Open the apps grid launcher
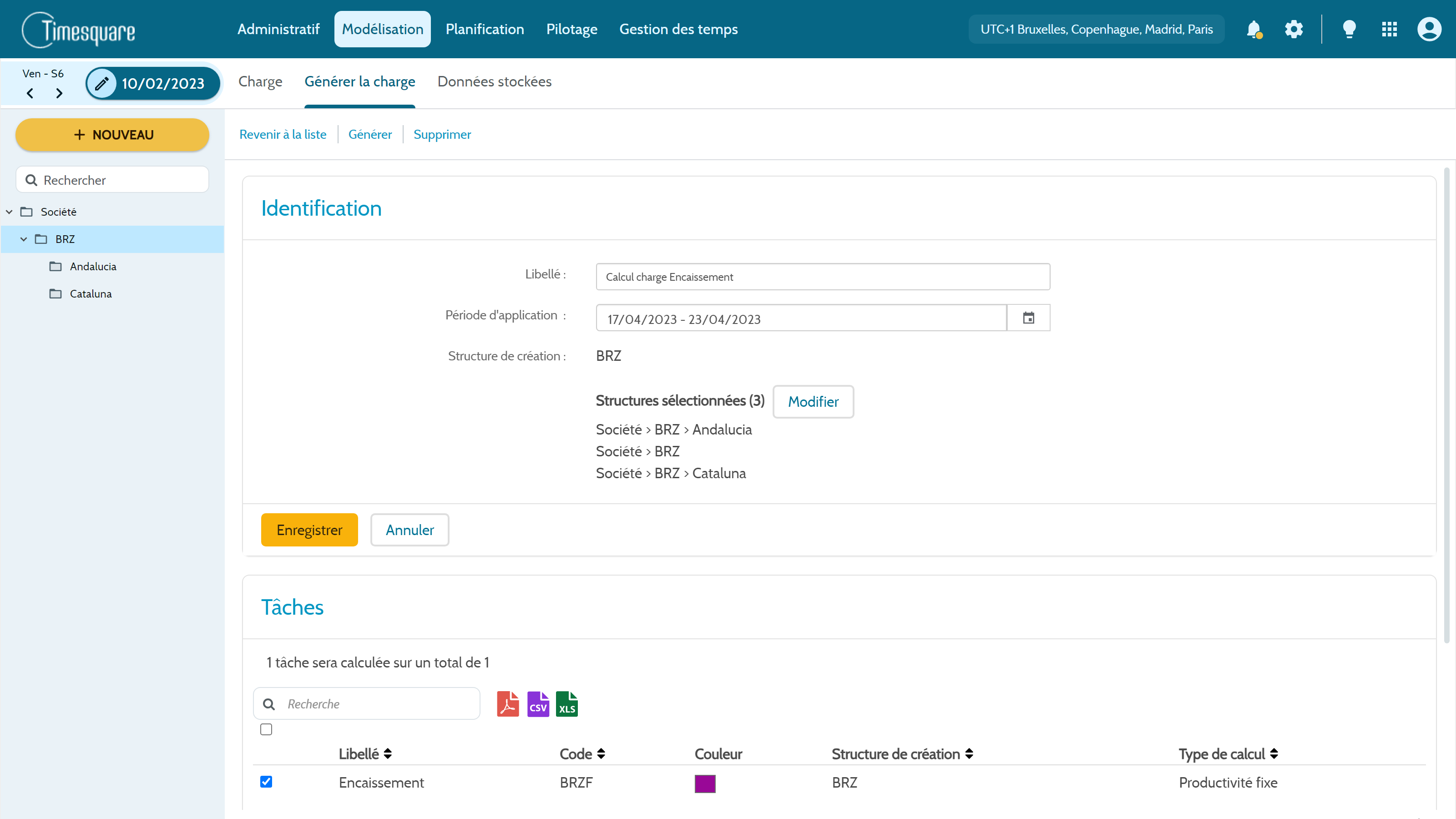Viewport: 1456px width, 819px height. tap(1389, 30)
